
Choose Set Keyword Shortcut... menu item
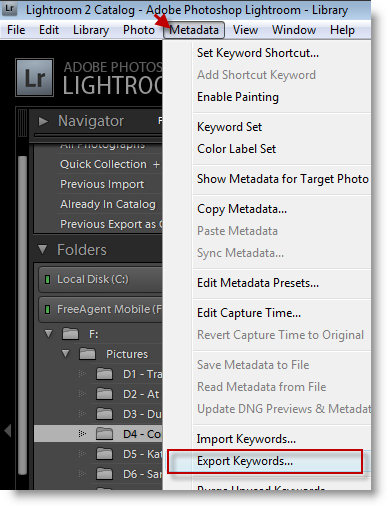click(258, 53)
